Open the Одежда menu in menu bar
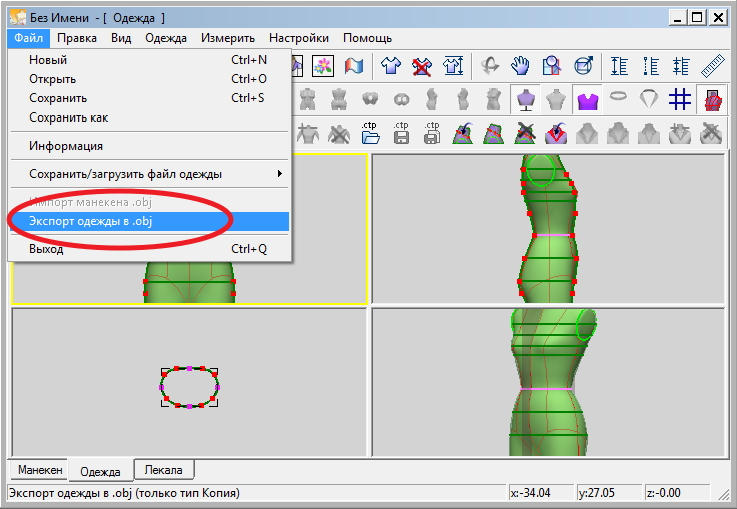The height and width of the screenshot is (509, 737). click(x=166, y=38)
